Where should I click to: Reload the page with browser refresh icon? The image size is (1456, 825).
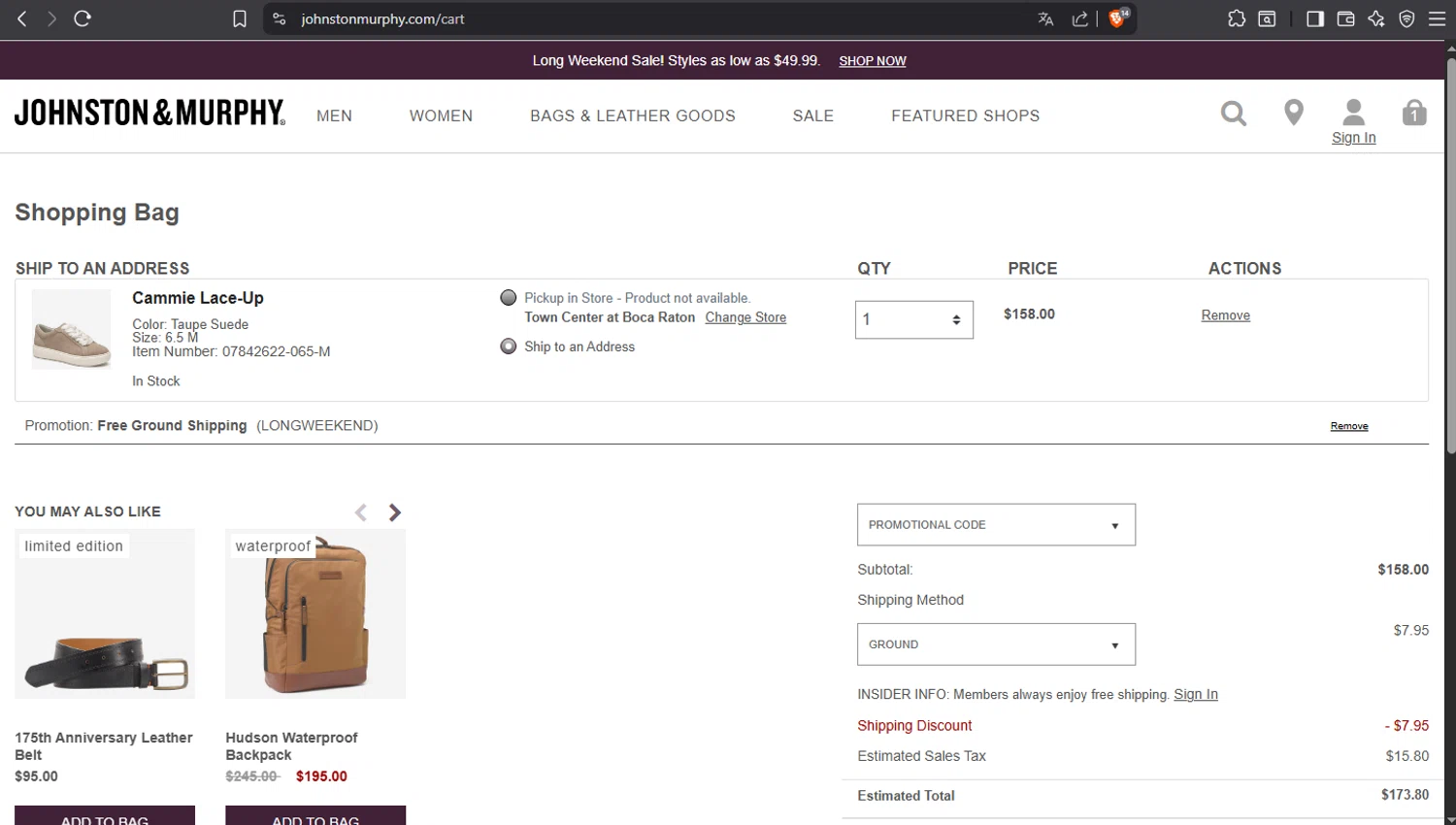pos(83,18)
